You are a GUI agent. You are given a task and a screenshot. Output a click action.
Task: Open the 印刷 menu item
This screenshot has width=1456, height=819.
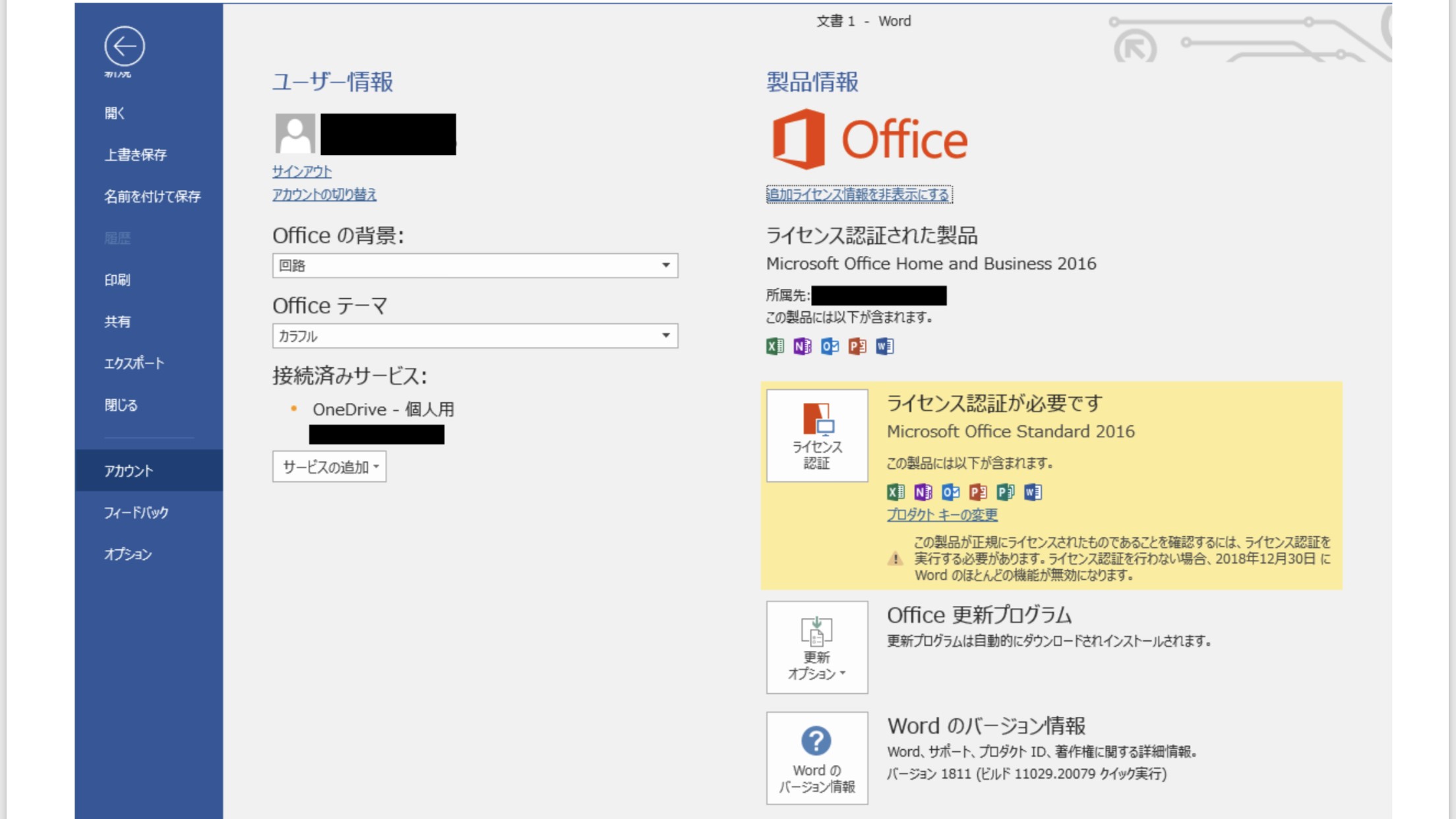117,280
